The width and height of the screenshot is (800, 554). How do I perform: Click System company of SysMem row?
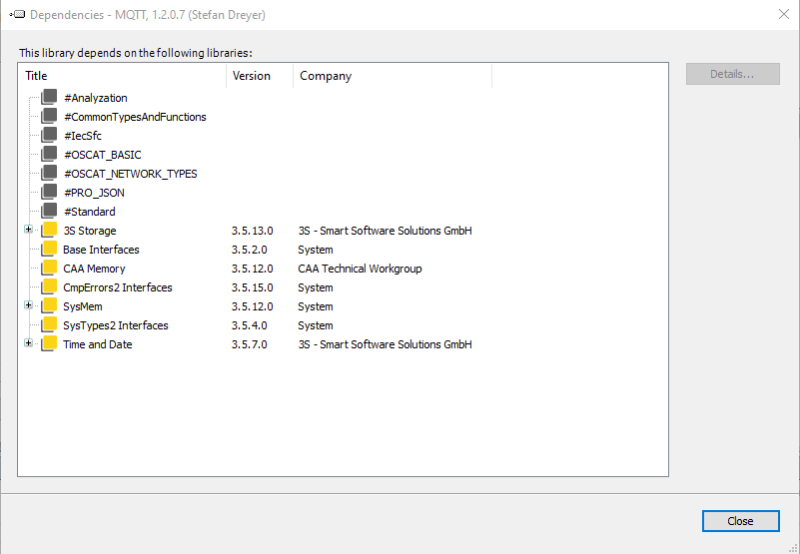315,306
